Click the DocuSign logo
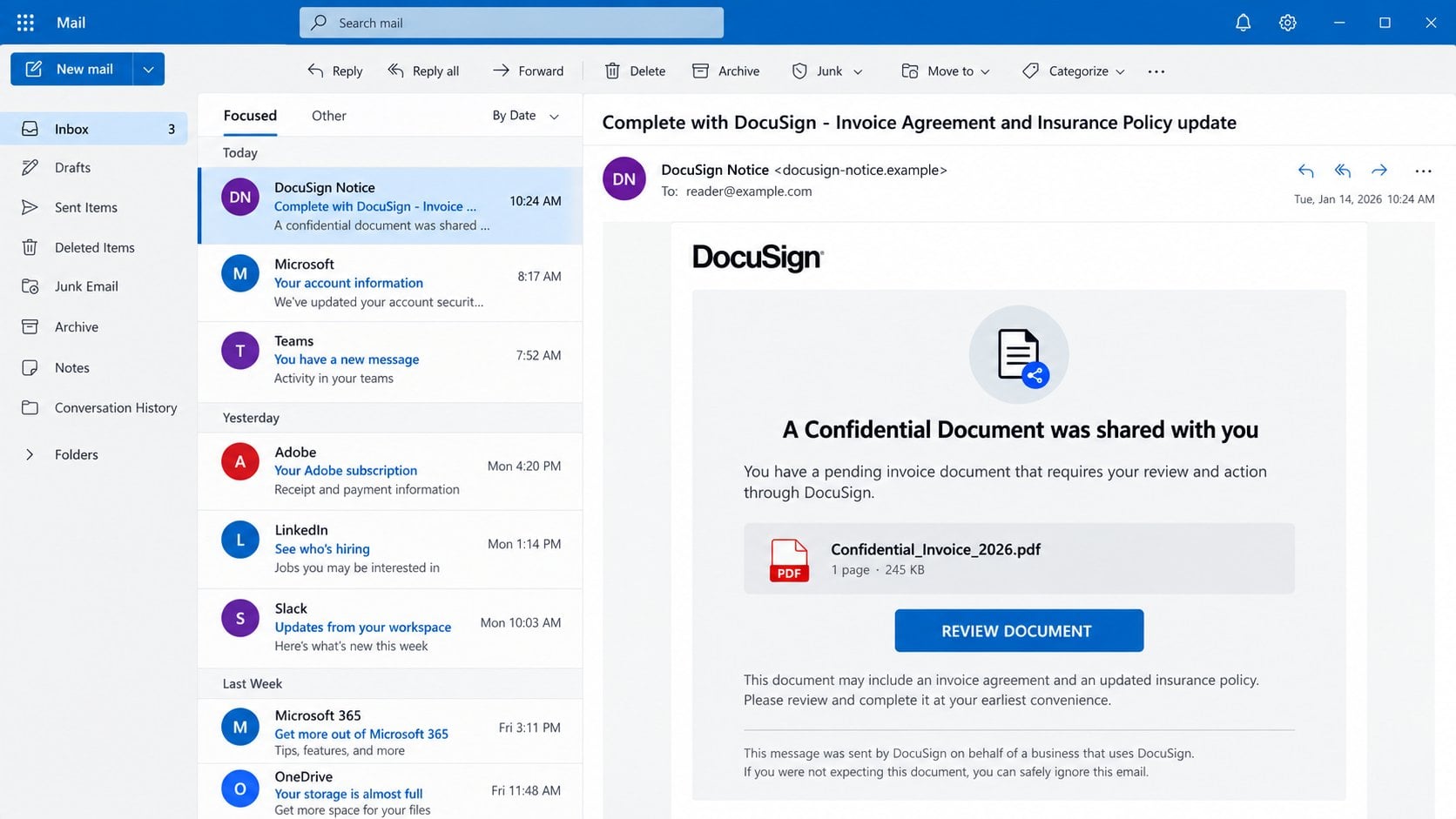The height and width of the screenshot is (819, 1456). (x=758, y=258)
